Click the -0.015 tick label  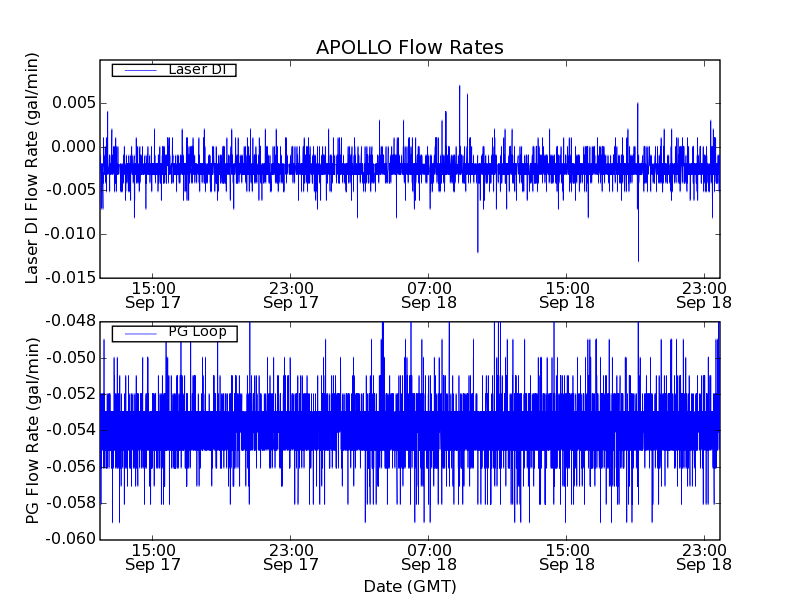(x=70, y=278)
